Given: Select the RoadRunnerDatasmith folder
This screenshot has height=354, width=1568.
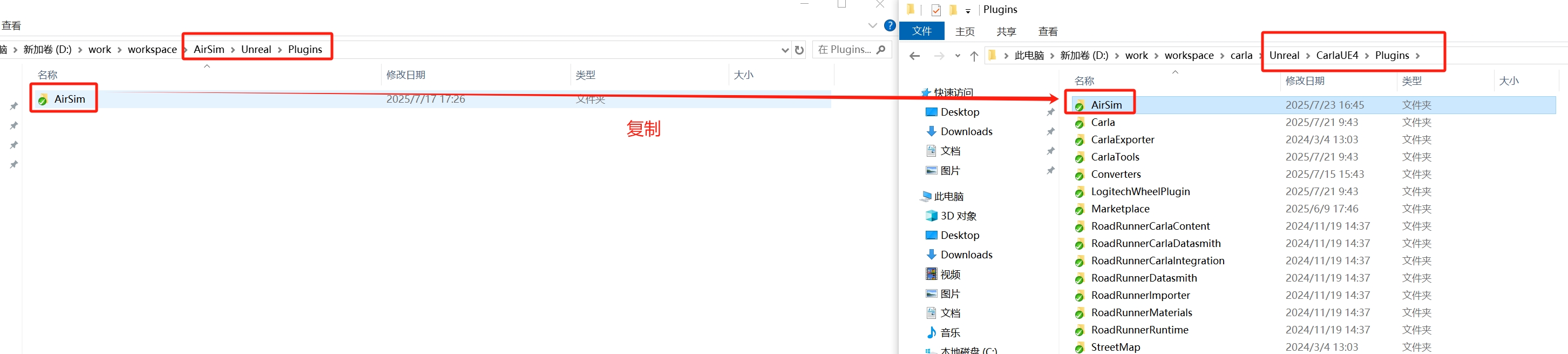Looking at the screenshot, I should (x=1144, y=278).
